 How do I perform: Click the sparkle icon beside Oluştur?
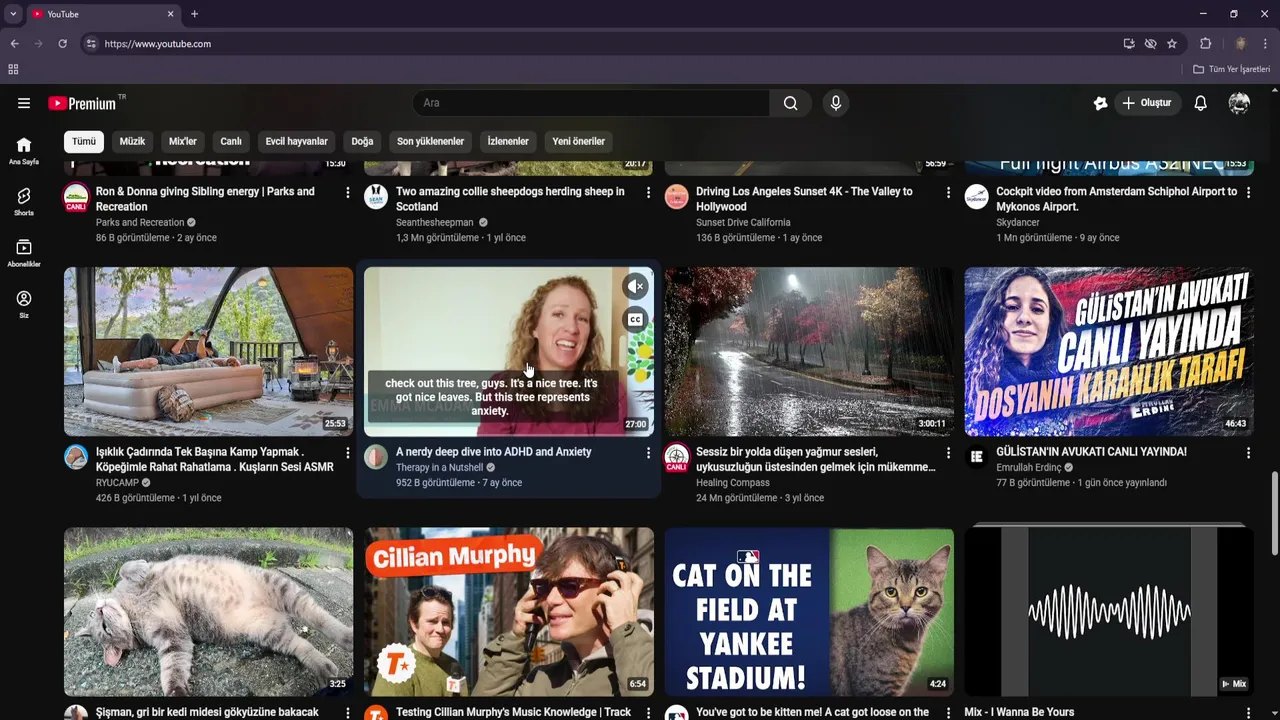click(1100, 103)
